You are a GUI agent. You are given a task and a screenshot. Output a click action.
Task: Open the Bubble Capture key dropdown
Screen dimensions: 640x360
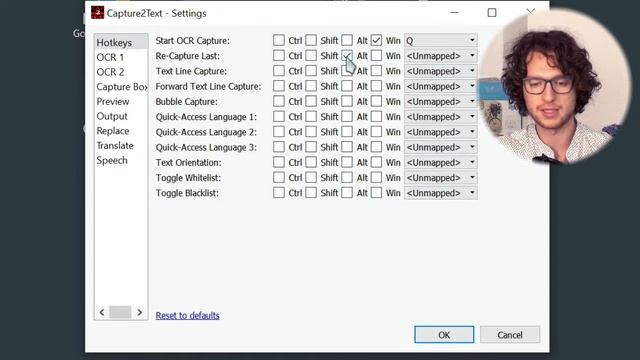click(x=441, y=101)
